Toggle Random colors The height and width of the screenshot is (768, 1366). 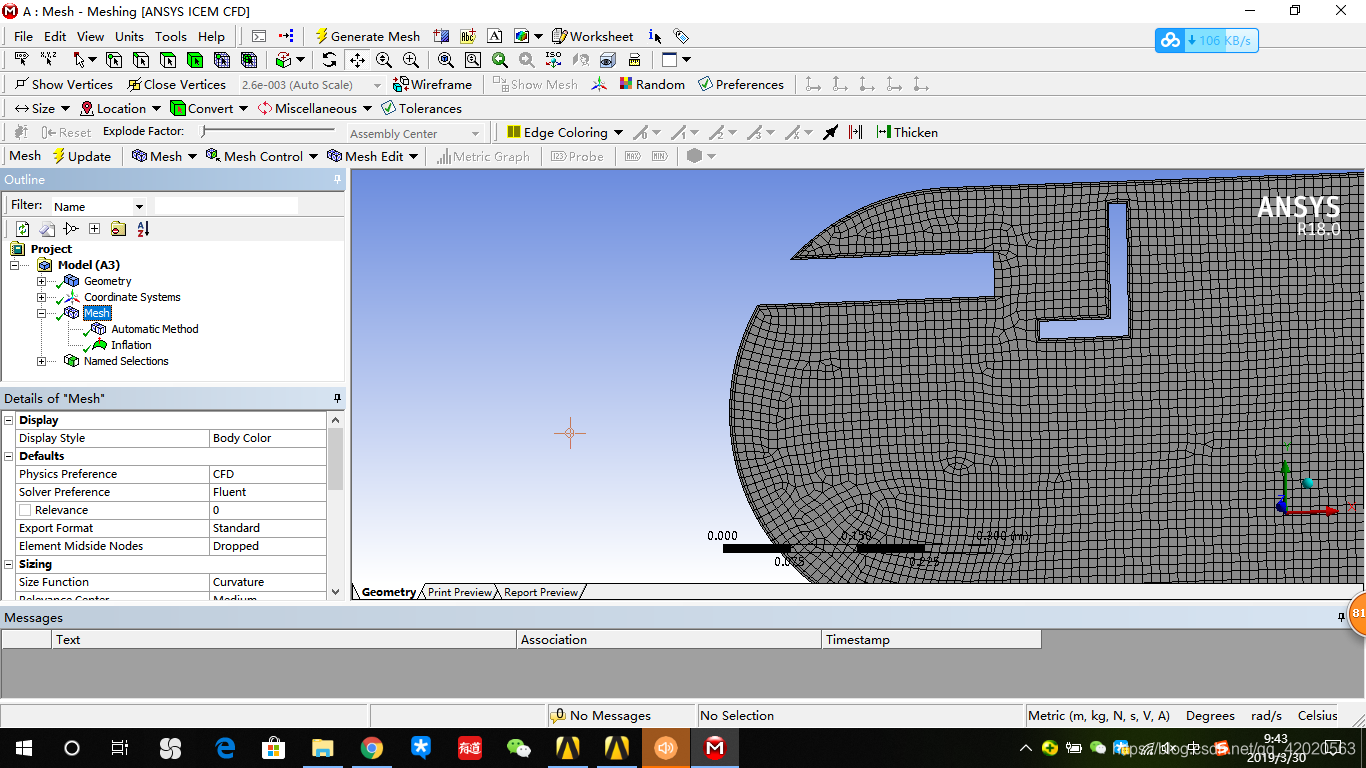pyautogui.click(x=652, y=84)
